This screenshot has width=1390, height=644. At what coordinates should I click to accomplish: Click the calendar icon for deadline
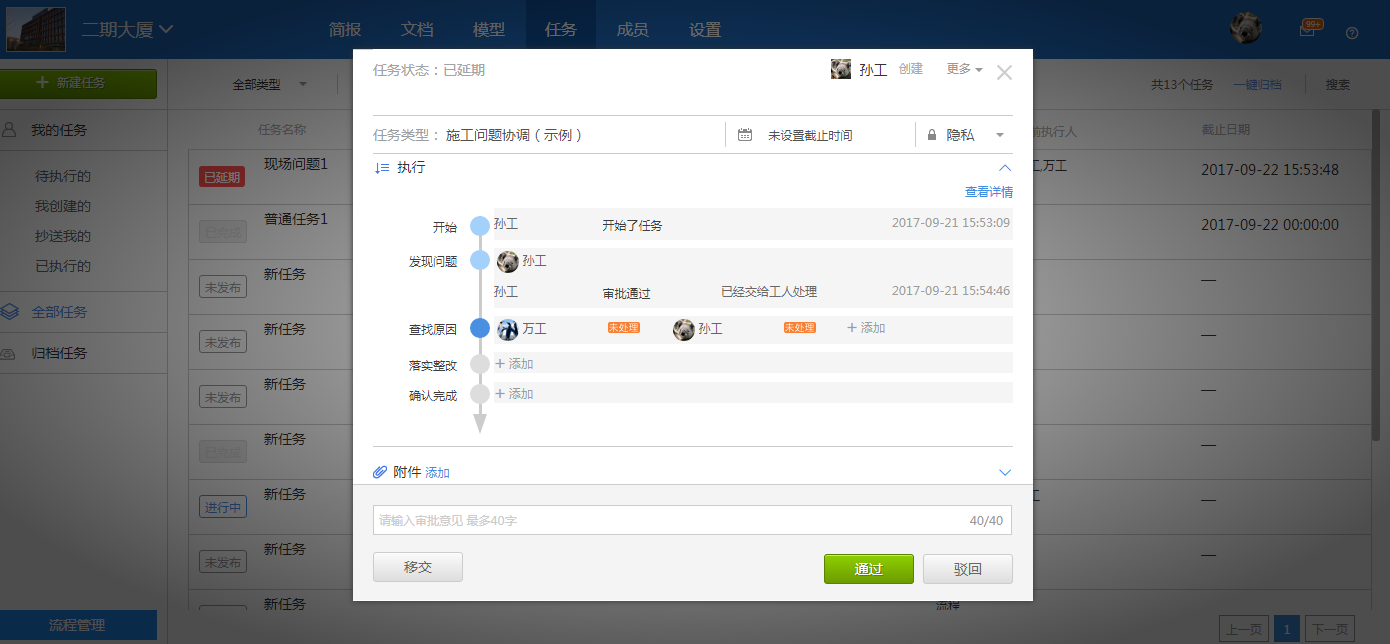745,135
